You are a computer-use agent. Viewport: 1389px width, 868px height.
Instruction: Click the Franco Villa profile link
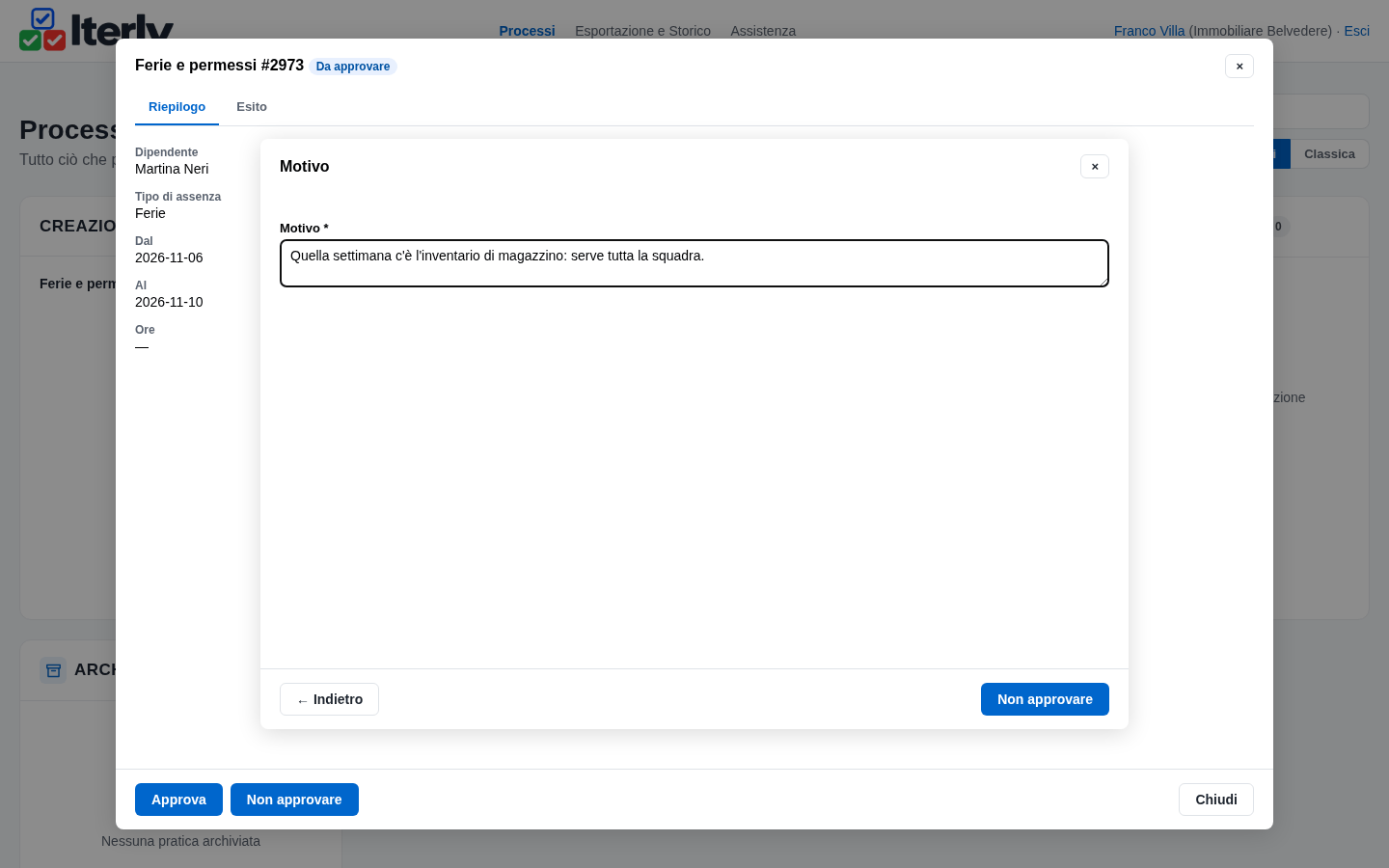click(1149, 31)
